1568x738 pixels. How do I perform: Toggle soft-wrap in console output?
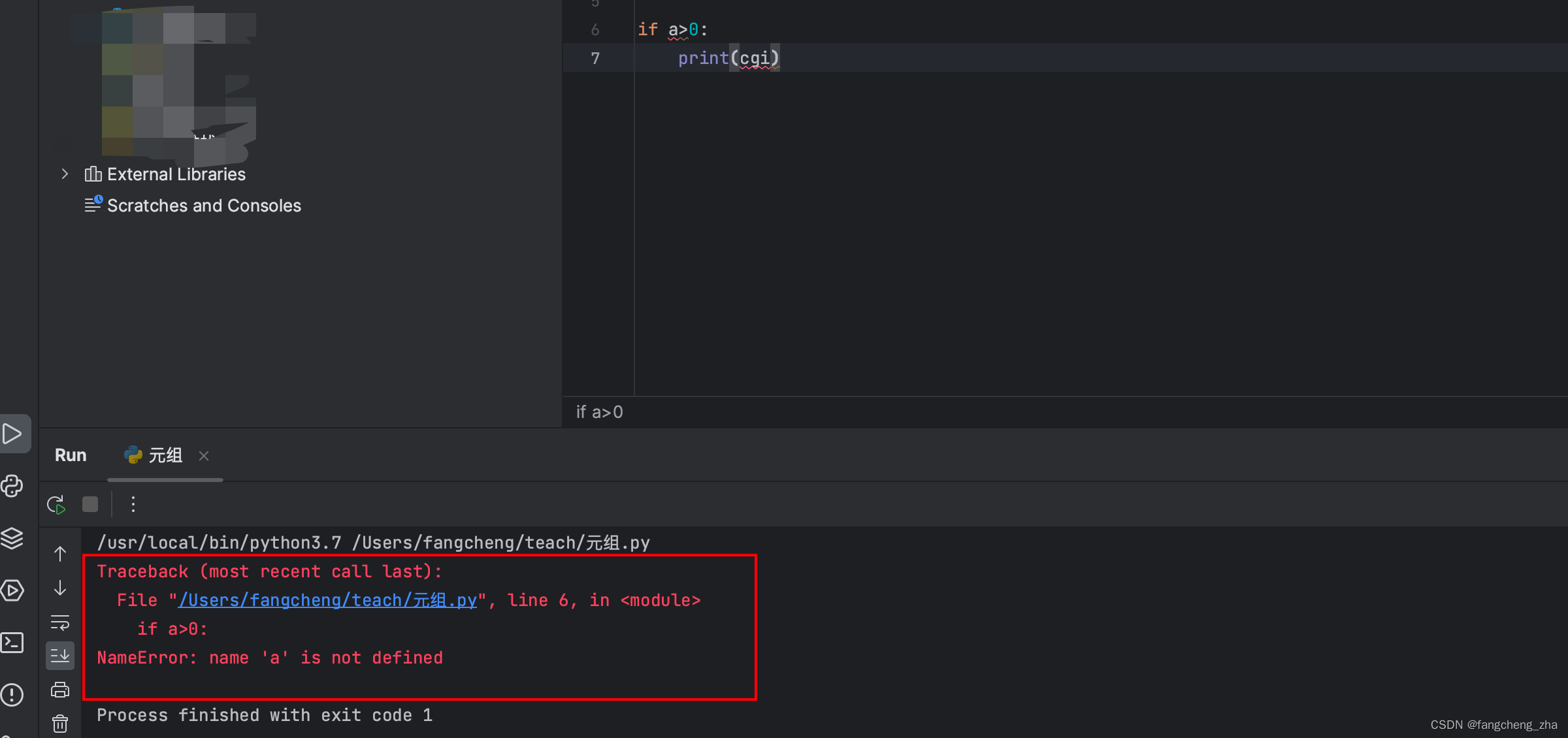click(60, 622)
